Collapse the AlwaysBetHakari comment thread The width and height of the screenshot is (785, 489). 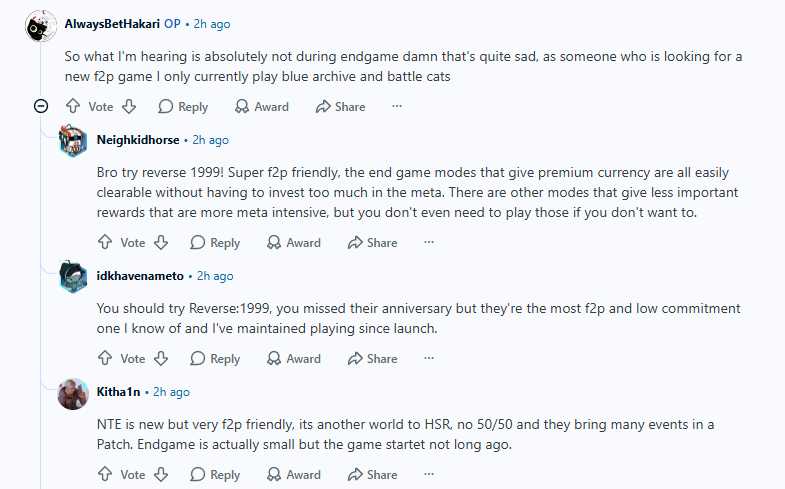click(41, 106)
